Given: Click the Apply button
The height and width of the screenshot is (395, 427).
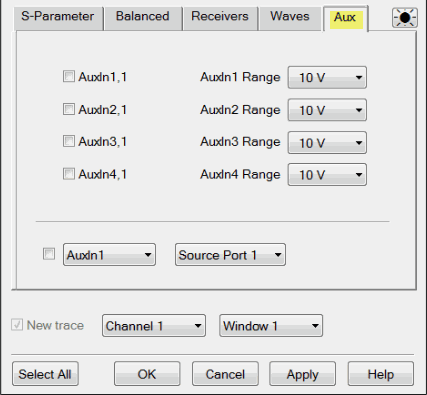Looking at the screenshot, I should 303,374.
